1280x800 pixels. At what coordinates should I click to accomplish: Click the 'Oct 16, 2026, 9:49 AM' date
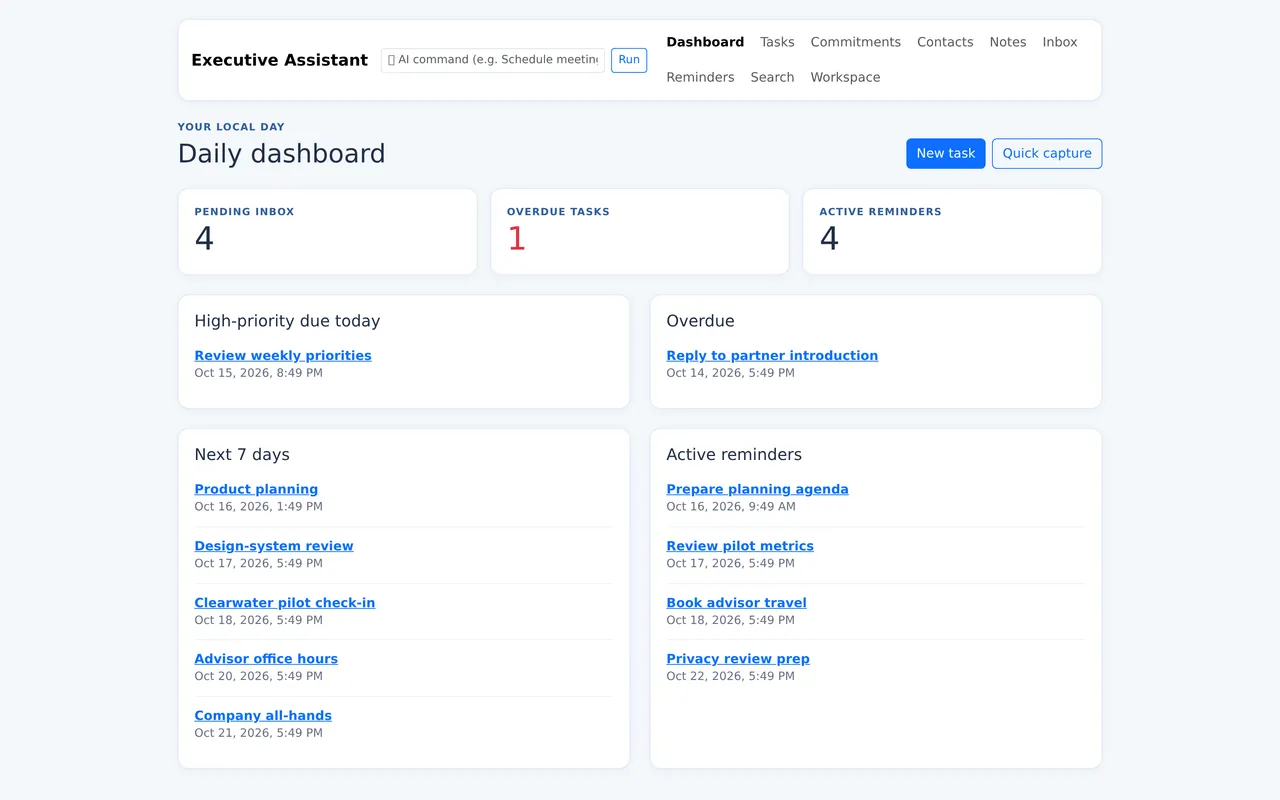tap(731, 507)
